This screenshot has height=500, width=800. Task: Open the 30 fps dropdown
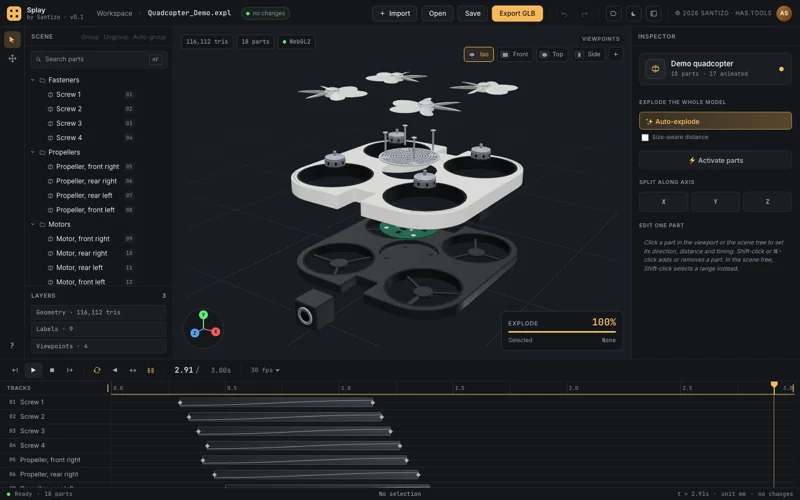tap(265, 370)
